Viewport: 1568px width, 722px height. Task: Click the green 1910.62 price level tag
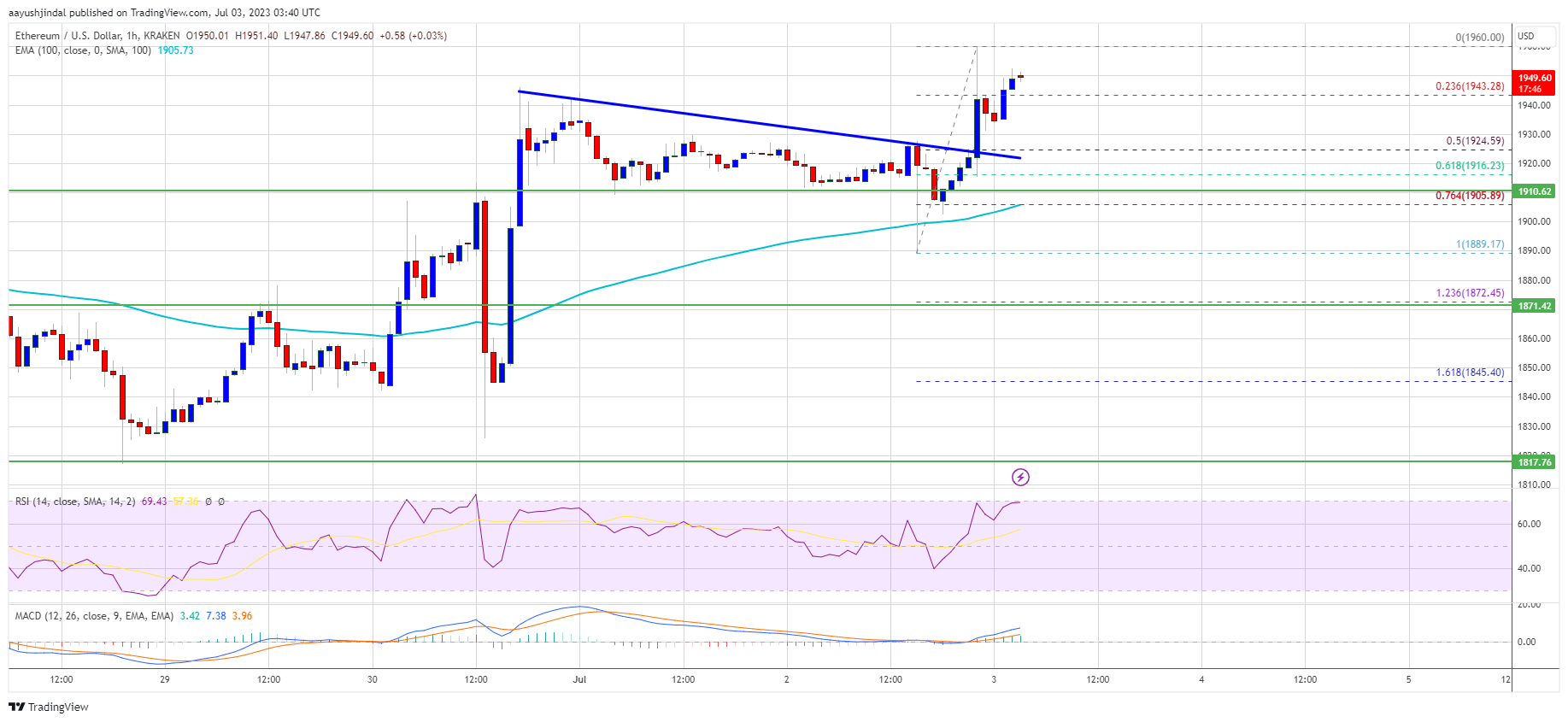coord(1535,191)
